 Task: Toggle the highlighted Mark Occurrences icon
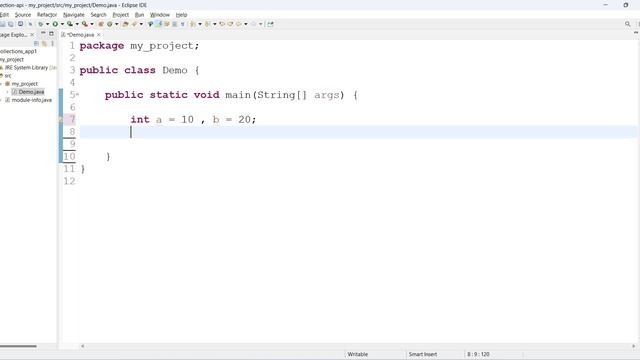158,24
